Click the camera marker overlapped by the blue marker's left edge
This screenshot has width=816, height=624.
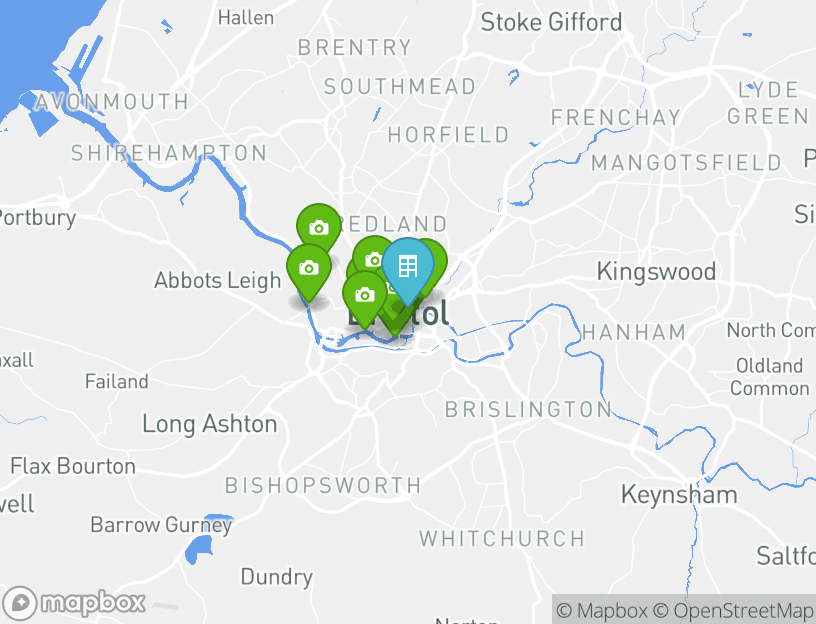coord(372,257)
